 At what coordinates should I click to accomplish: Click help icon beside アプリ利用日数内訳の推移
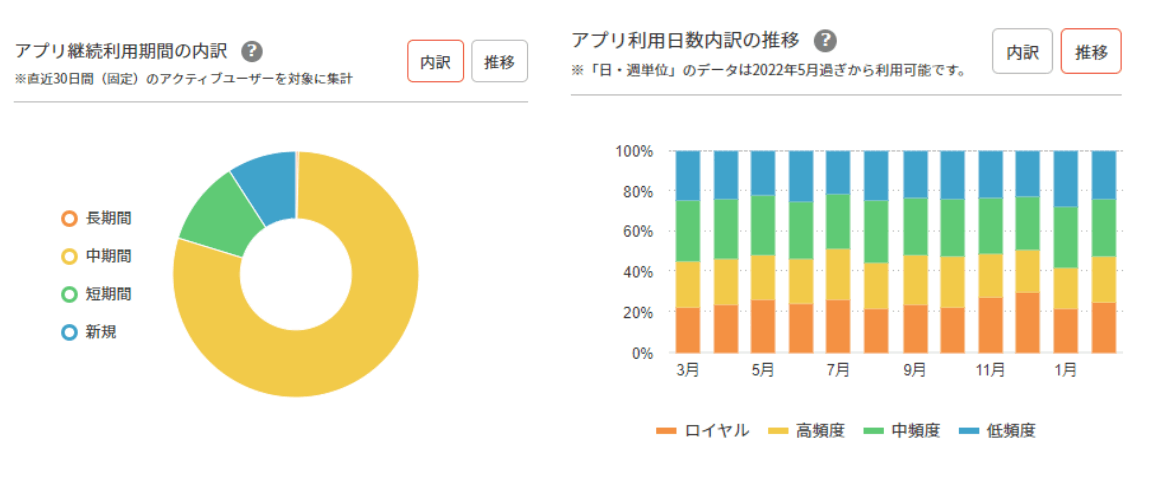click(x=824, y=40)
